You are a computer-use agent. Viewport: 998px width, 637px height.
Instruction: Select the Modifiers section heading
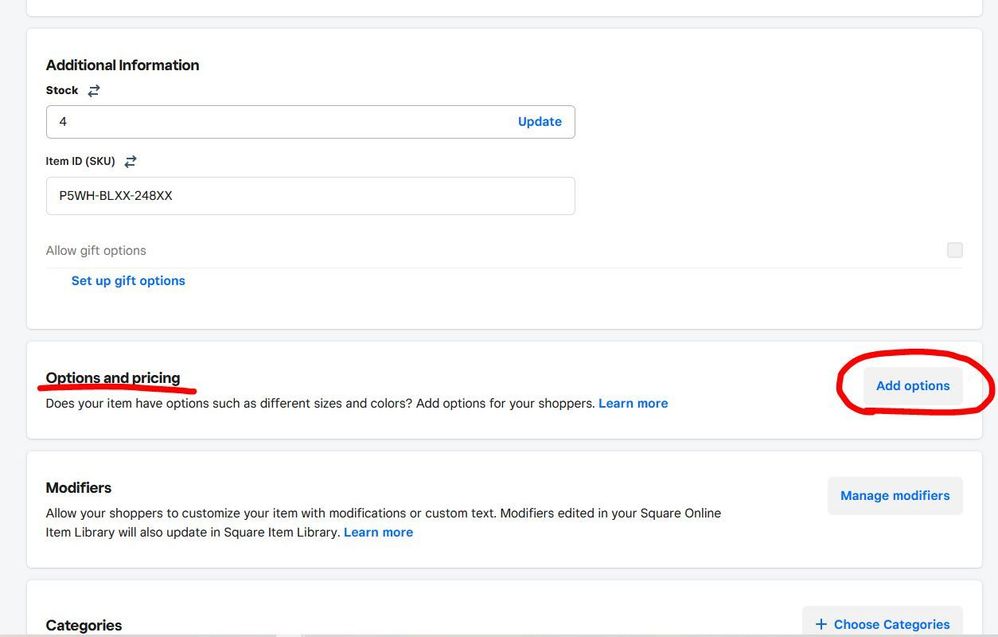(x=79, y=488)
